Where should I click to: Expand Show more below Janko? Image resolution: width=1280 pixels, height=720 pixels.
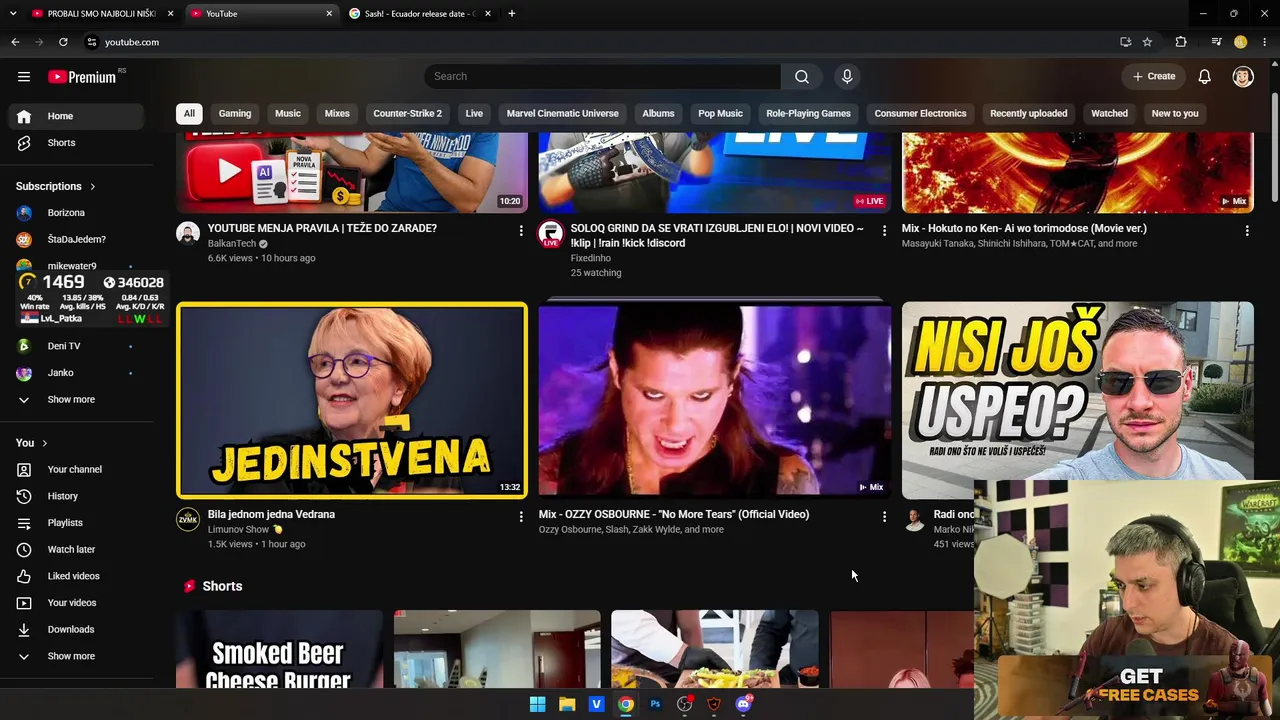(76, 400)
